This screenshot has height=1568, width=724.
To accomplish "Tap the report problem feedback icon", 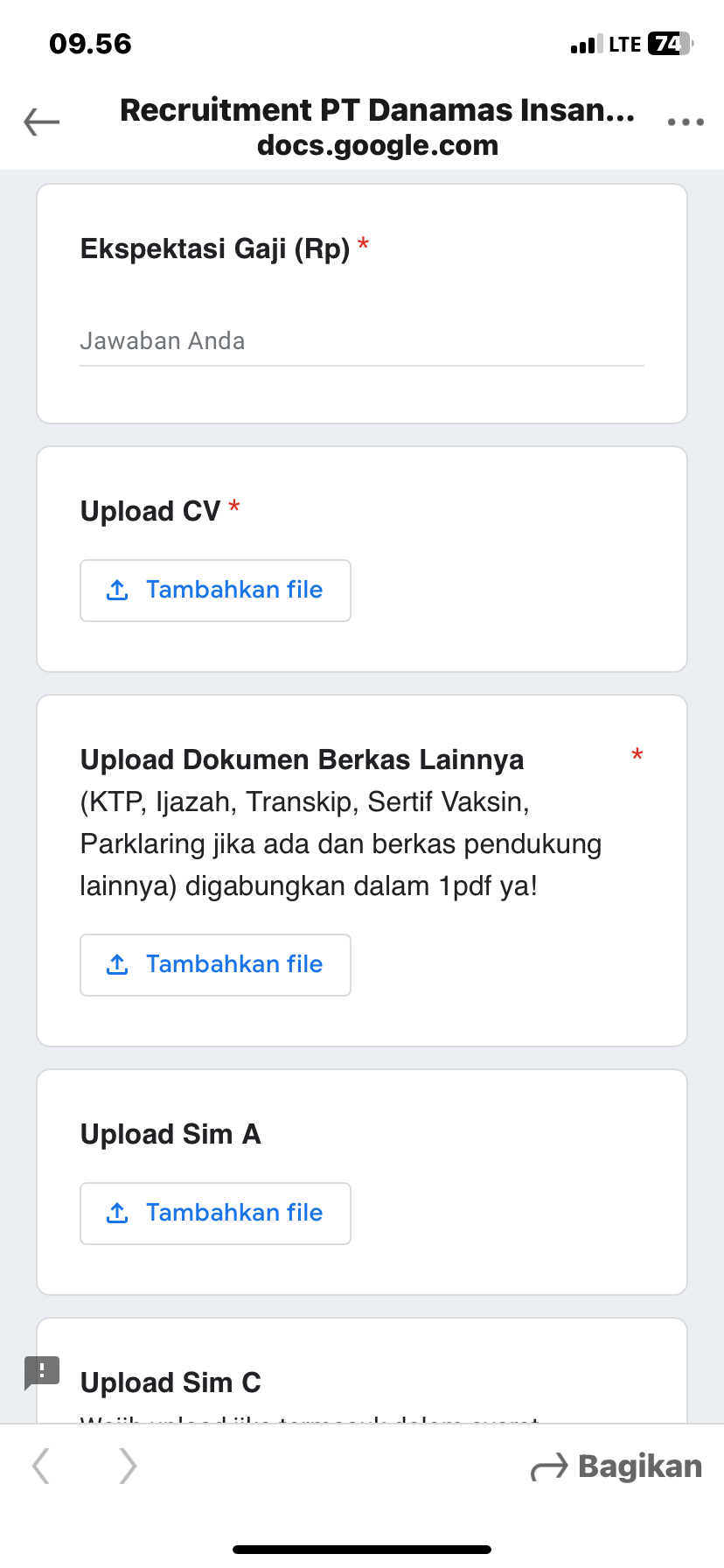I will (x=42, y=1371).
